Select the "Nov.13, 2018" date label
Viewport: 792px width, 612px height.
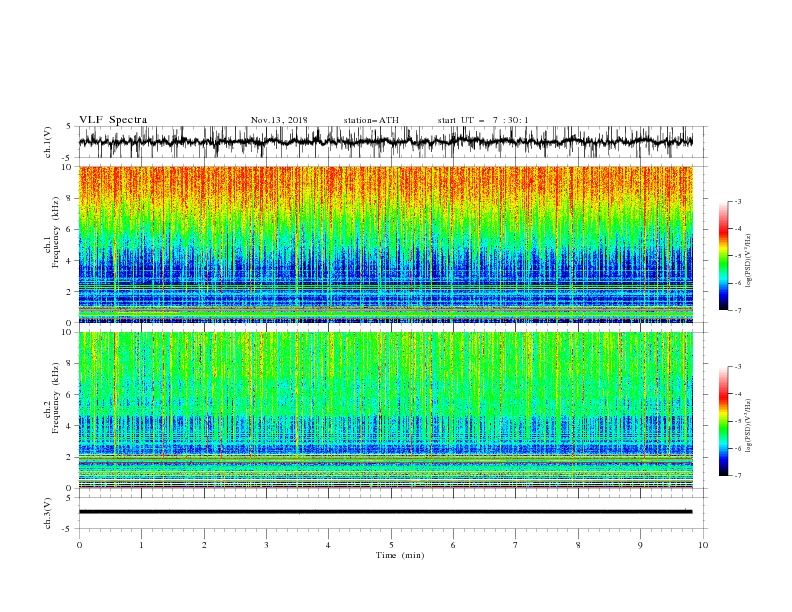pyautogui.click(x=279, y=120)
